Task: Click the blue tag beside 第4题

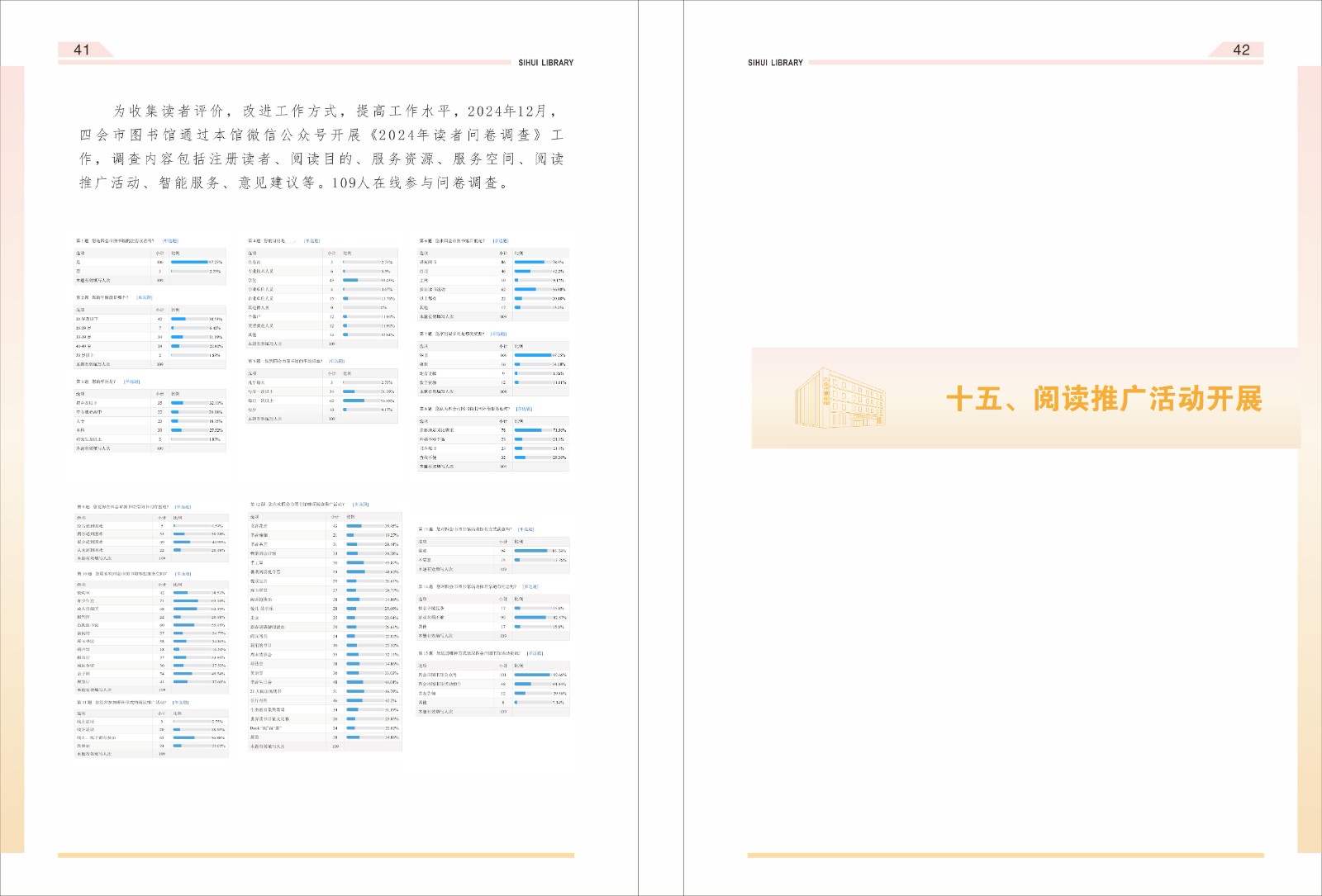Action: pyautogui.click(x=312, y=241)
